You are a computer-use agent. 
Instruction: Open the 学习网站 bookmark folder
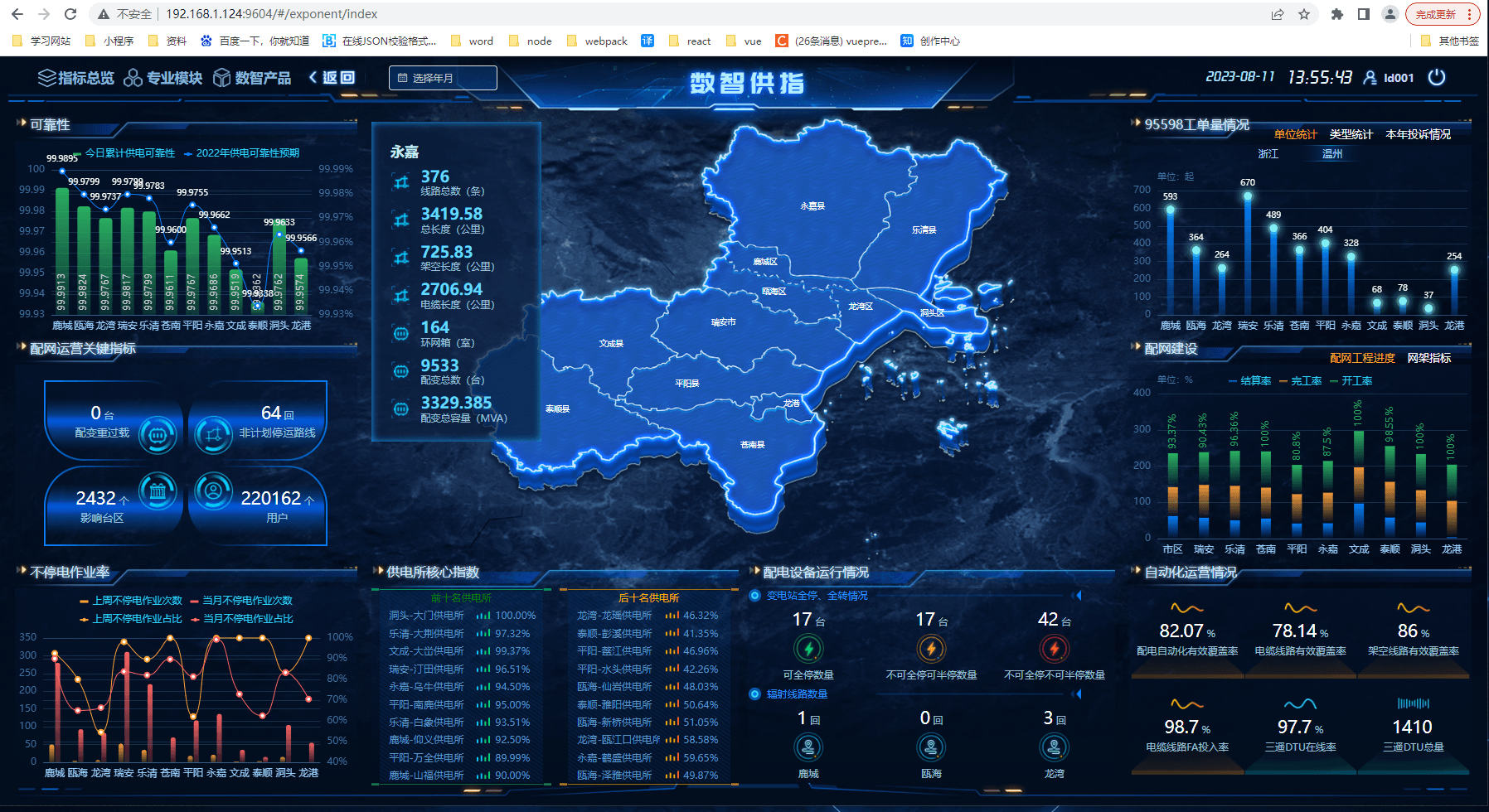tap(41, 41)
